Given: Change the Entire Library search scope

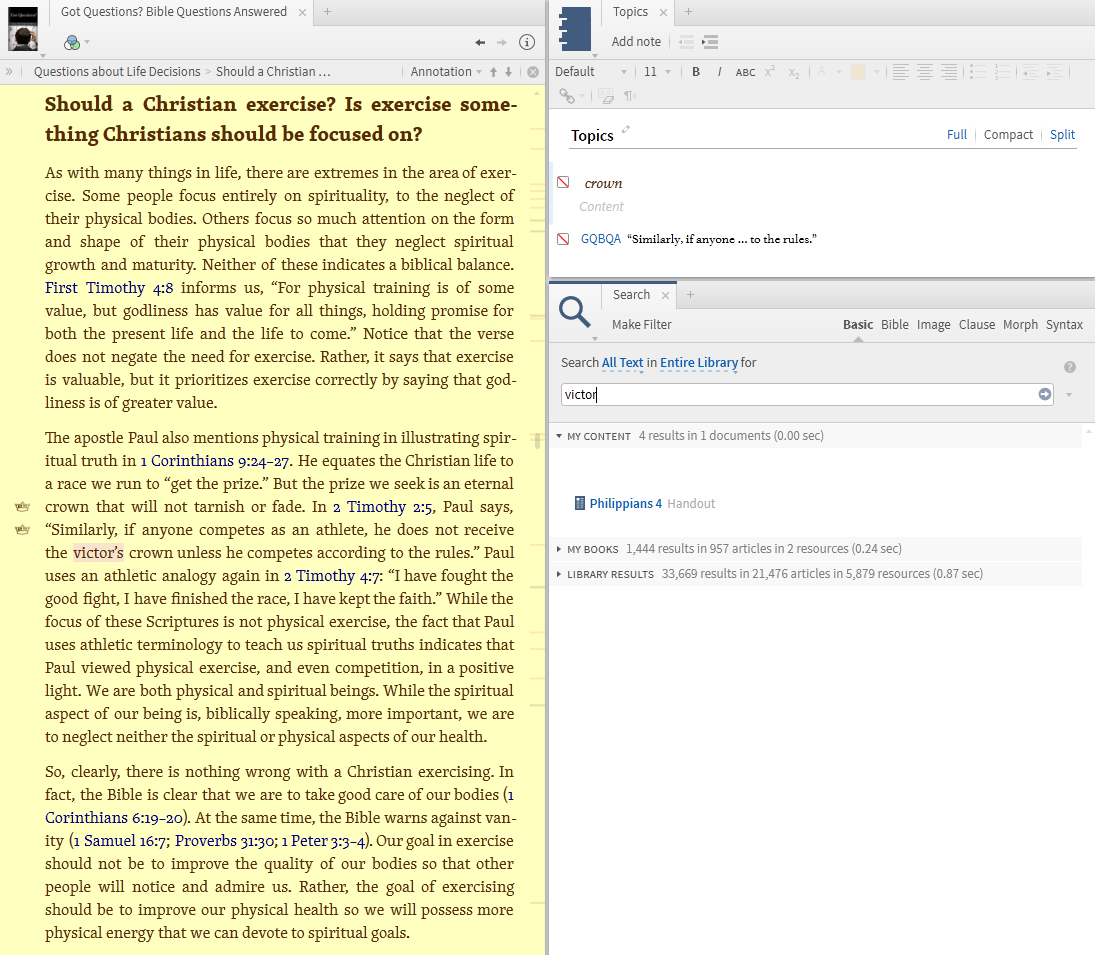Looking at the screenshot, I should [x=699, y=363].
